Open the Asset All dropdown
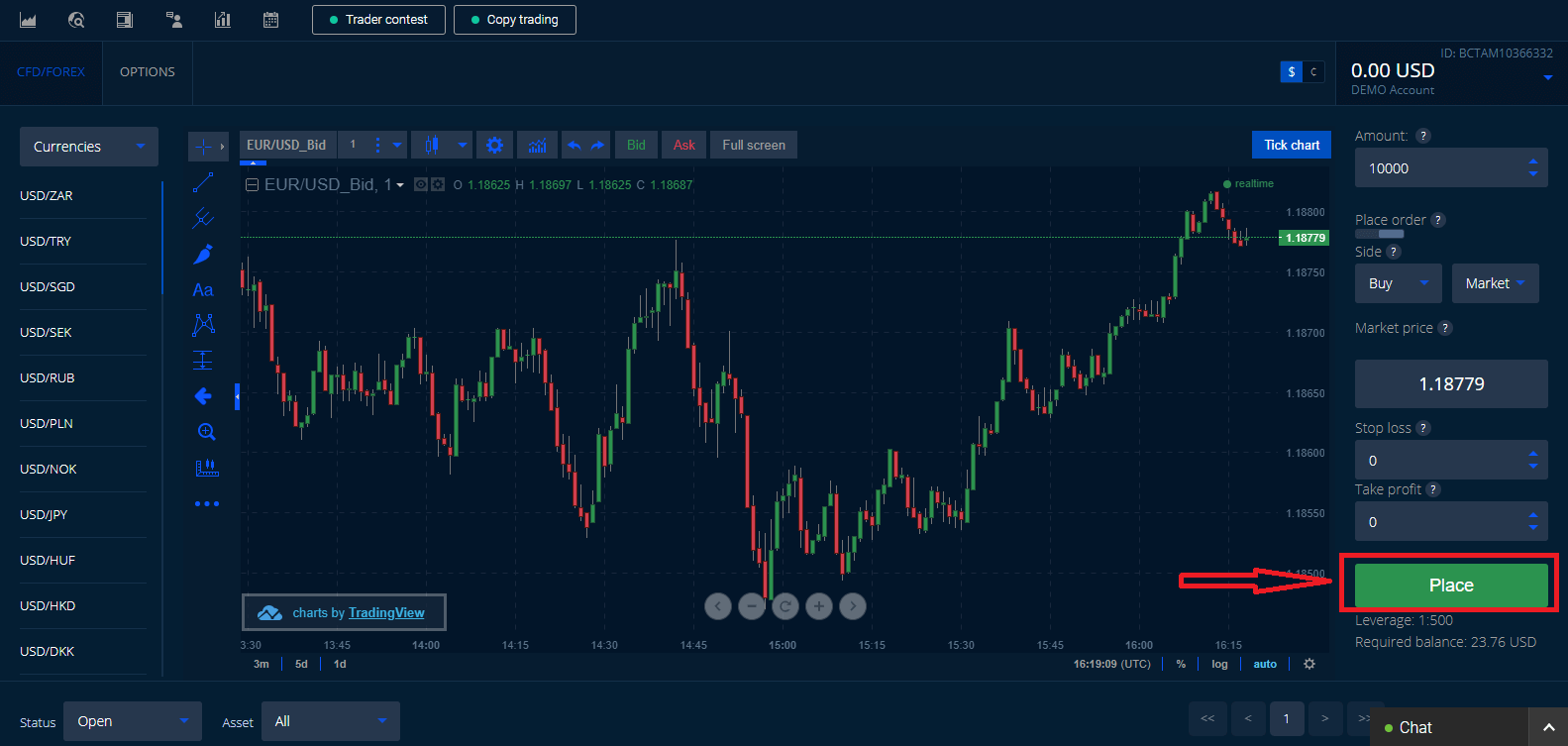The image size is (1568, 746). click(x=331, y=721)
